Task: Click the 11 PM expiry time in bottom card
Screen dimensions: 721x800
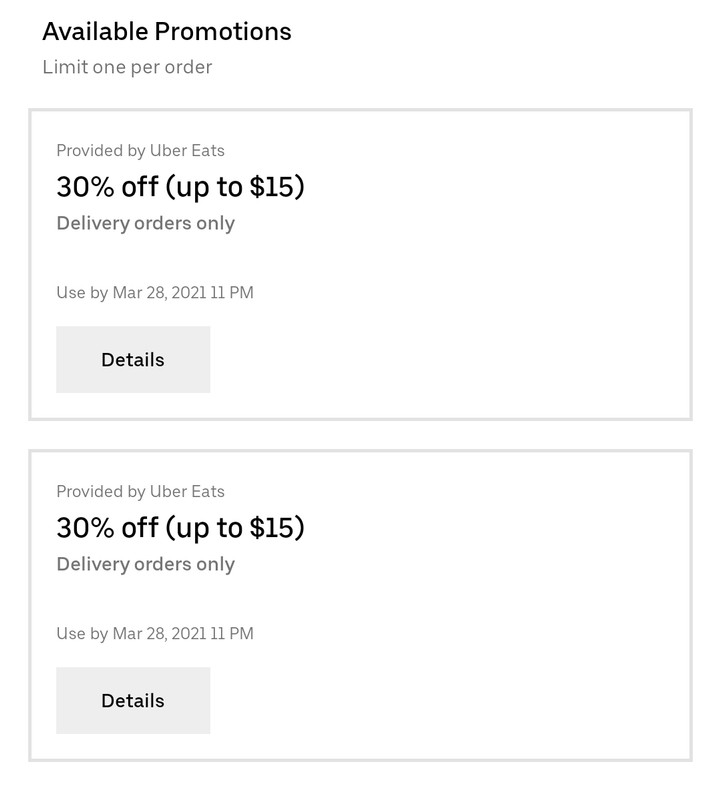Action: point(232,634)
